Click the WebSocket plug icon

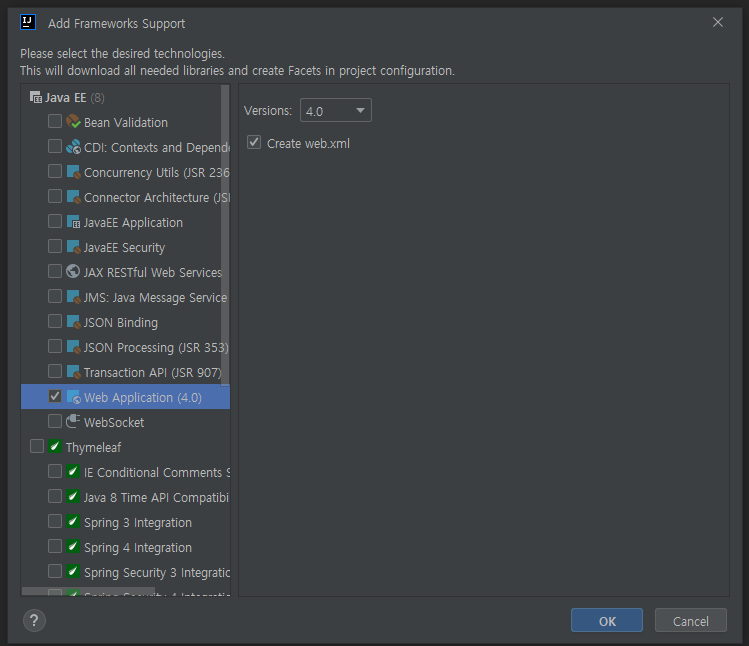[73, 421]
